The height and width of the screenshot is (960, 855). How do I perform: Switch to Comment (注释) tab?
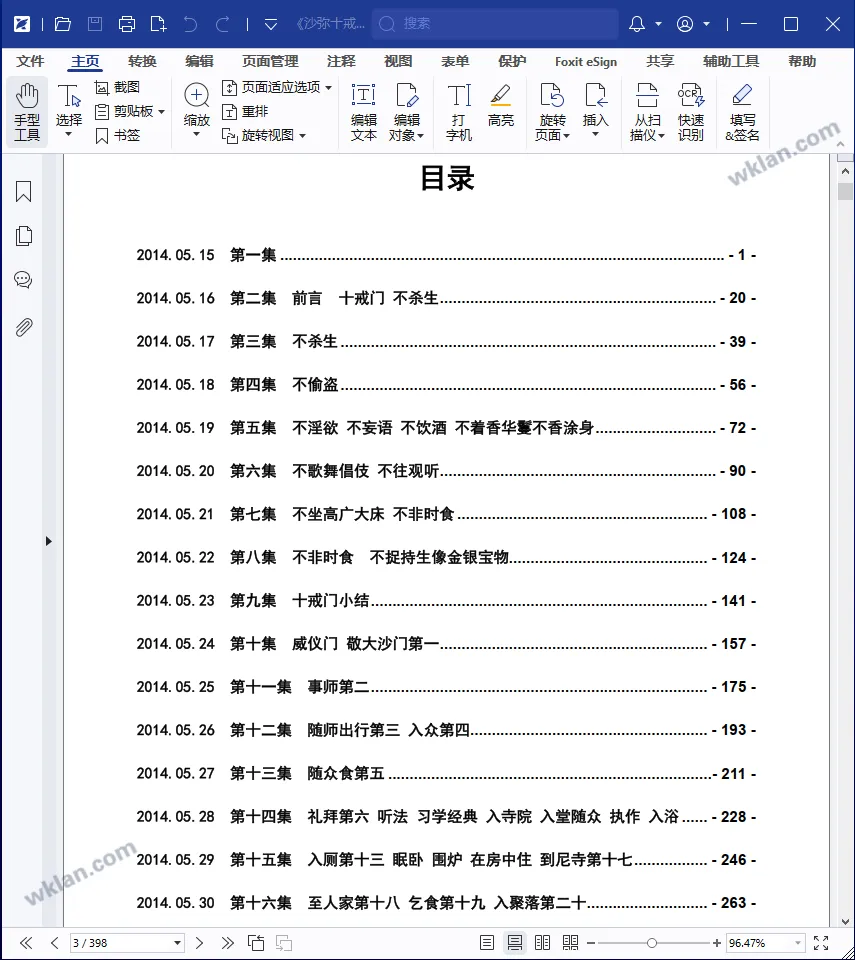(341, 61)
